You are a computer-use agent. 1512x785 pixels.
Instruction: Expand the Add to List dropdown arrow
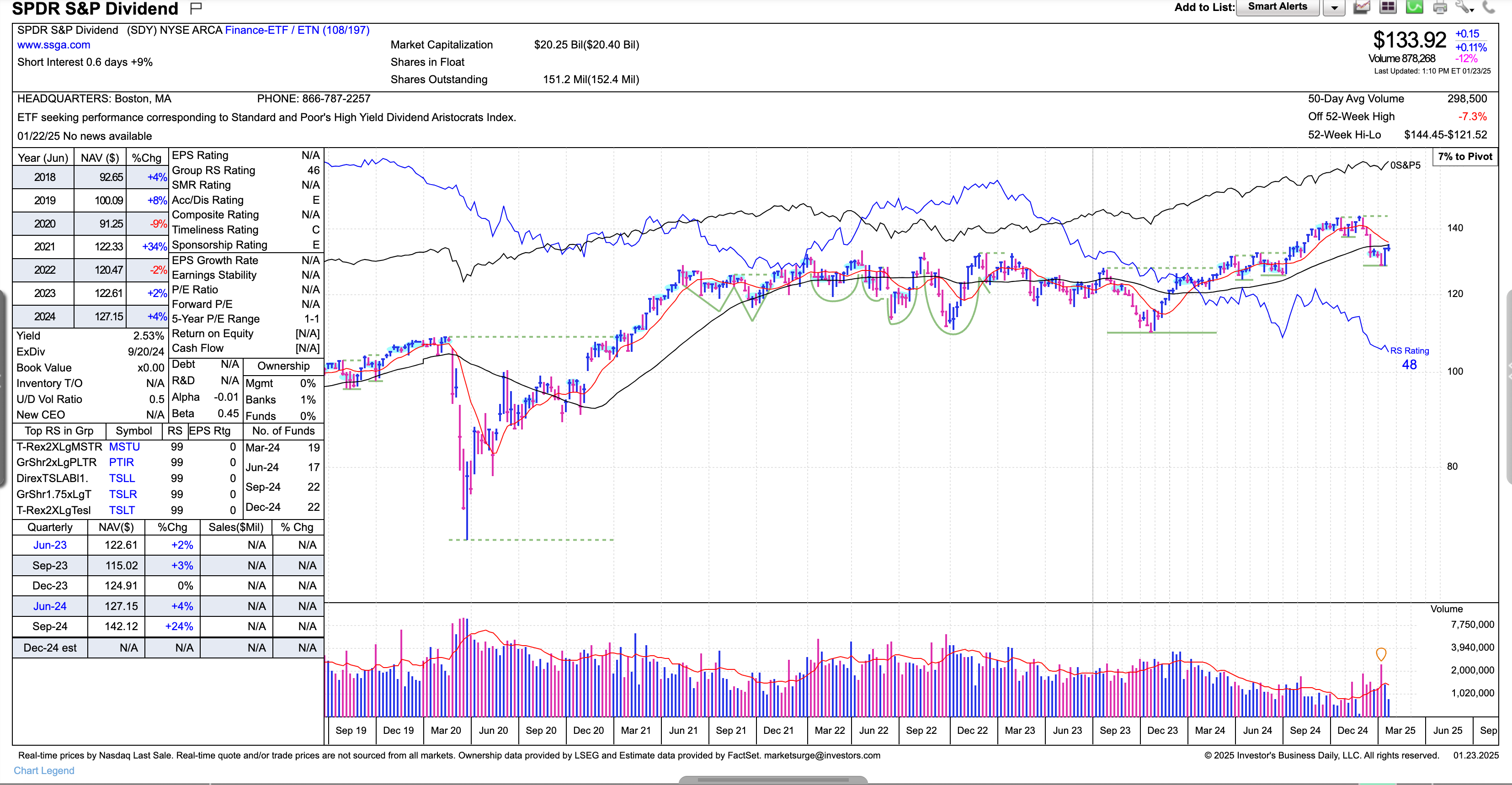pyautogui.click(x=1334, y=8)
